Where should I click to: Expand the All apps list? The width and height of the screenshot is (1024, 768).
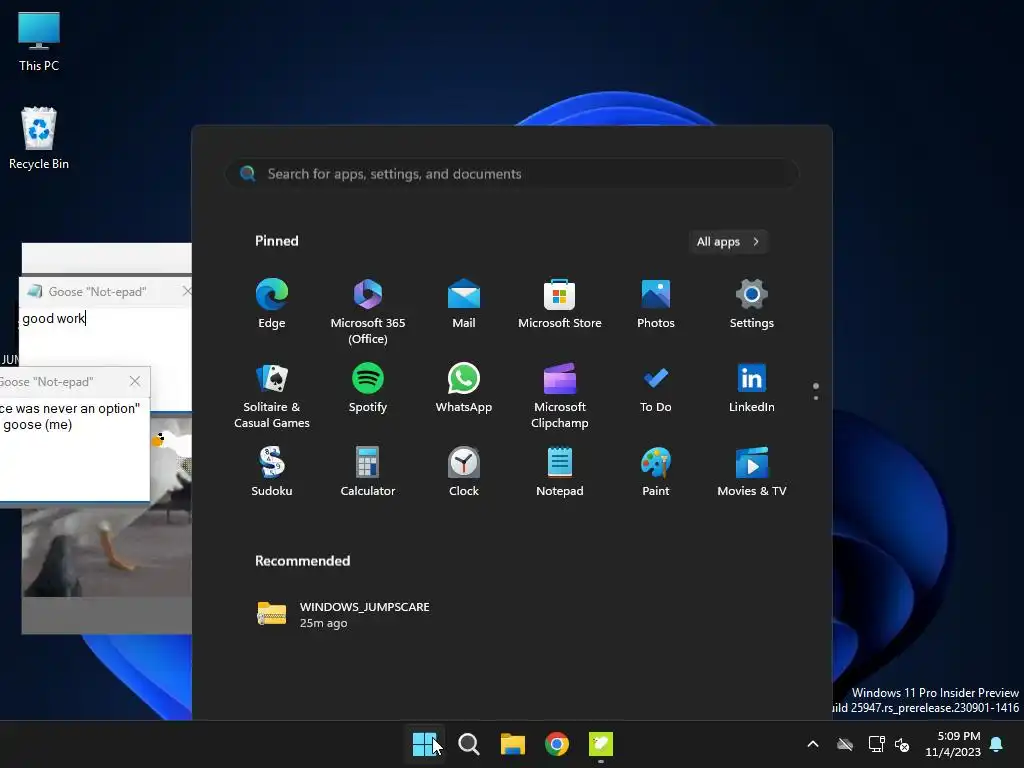point(728,242)
